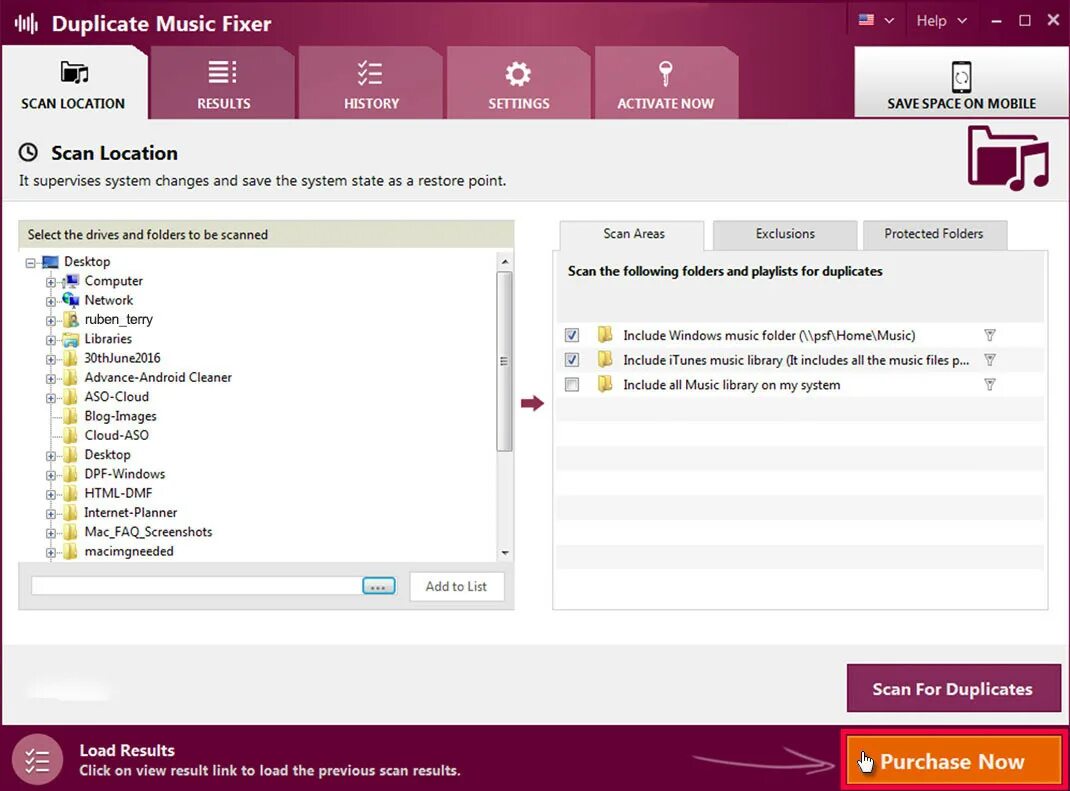The image size is (1070, 791).
Task: Open the Scan Location tab
Action: click(73, 84)
